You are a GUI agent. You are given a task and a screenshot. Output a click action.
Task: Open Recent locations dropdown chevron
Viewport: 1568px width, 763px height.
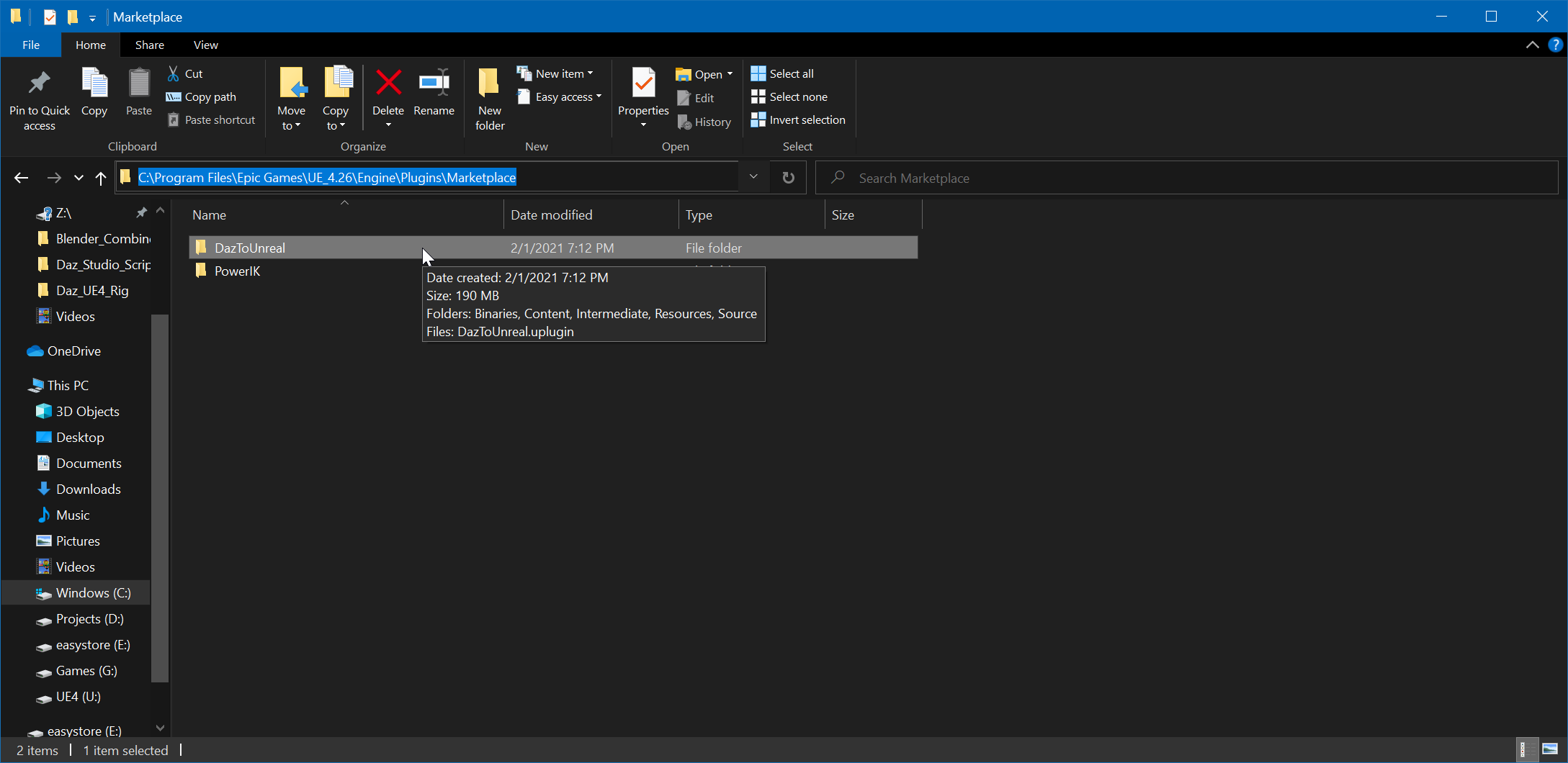[x=79, y=178]
